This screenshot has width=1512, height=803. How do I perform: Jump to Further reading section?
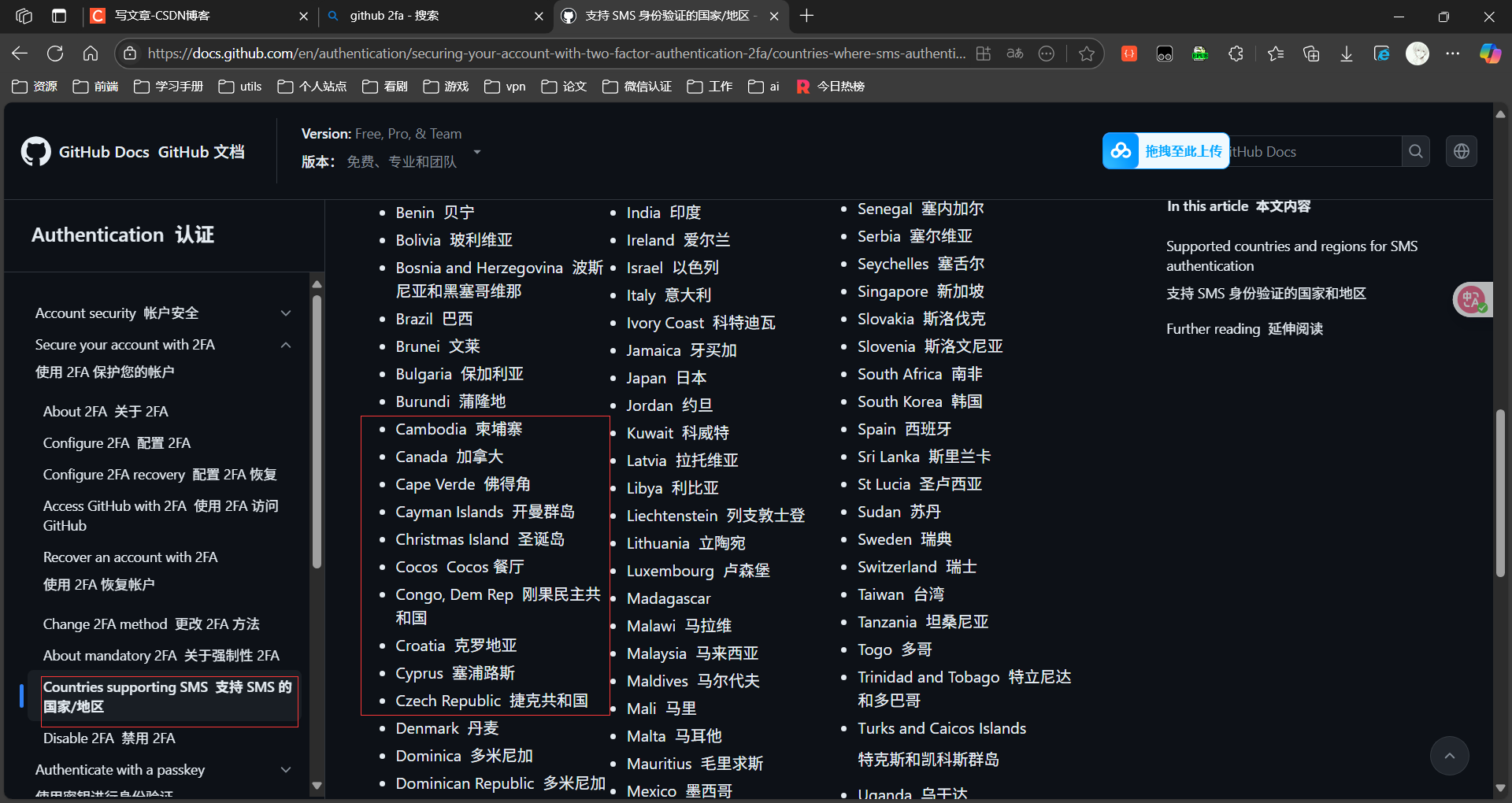pyautogui.click(x=1244, y=329)
